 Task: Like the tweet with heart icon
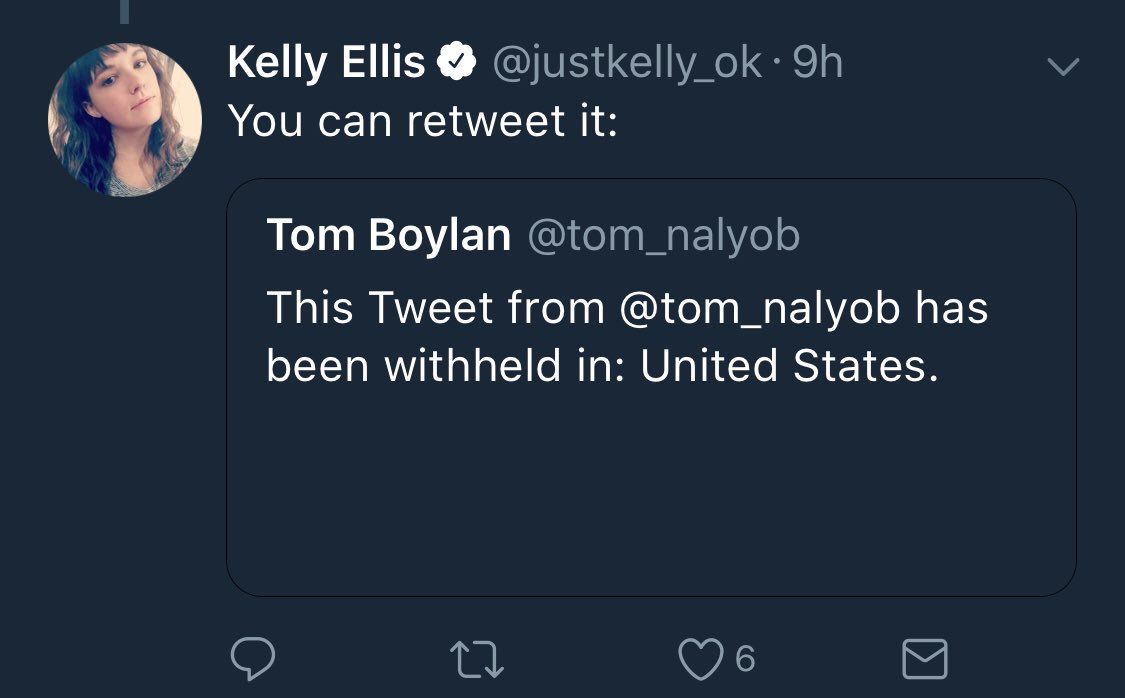point(700,659)
